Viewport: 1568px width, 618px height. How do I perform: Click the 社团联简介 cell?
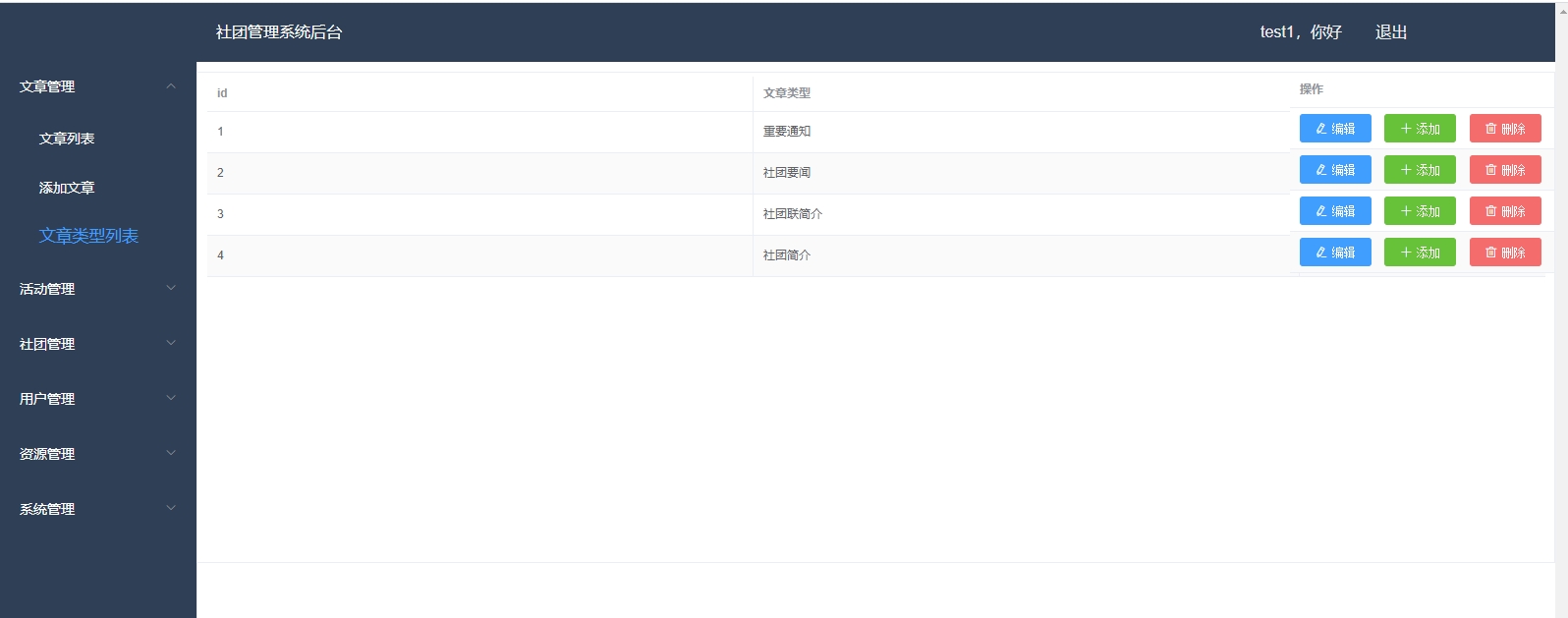point(1021,214)
